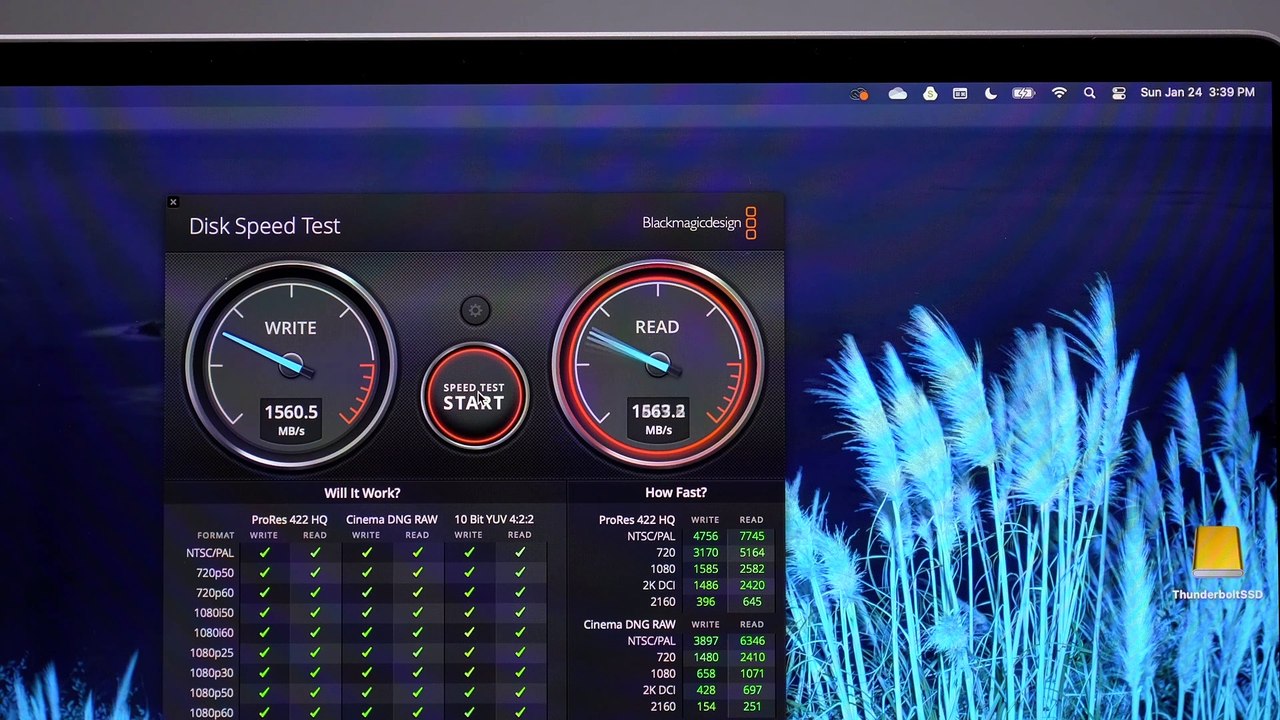This screenshot has height=720, width=1280.
Task: Start the speed test
Action: 474,396
